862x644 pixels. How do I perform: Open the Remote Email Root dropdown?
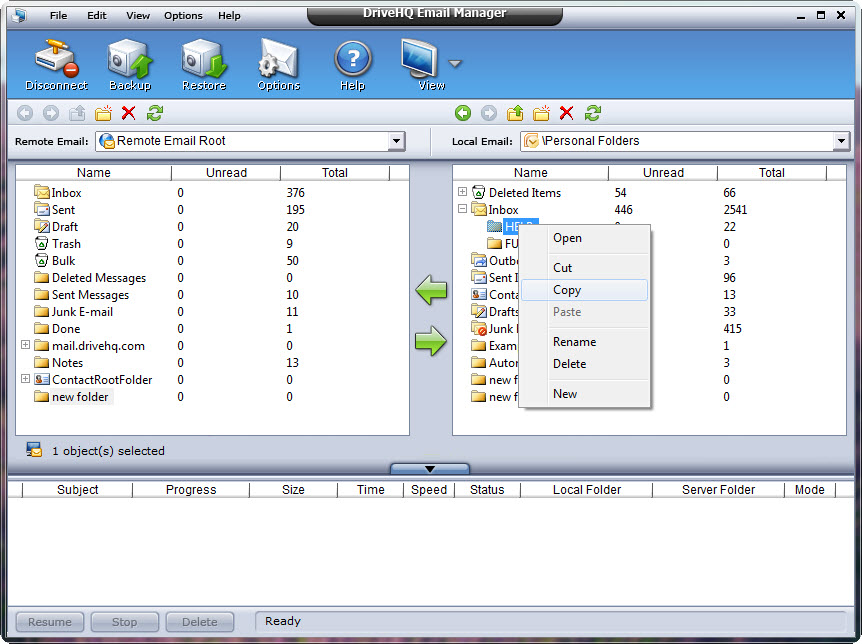pyautogui.click(x=396, y=141)
